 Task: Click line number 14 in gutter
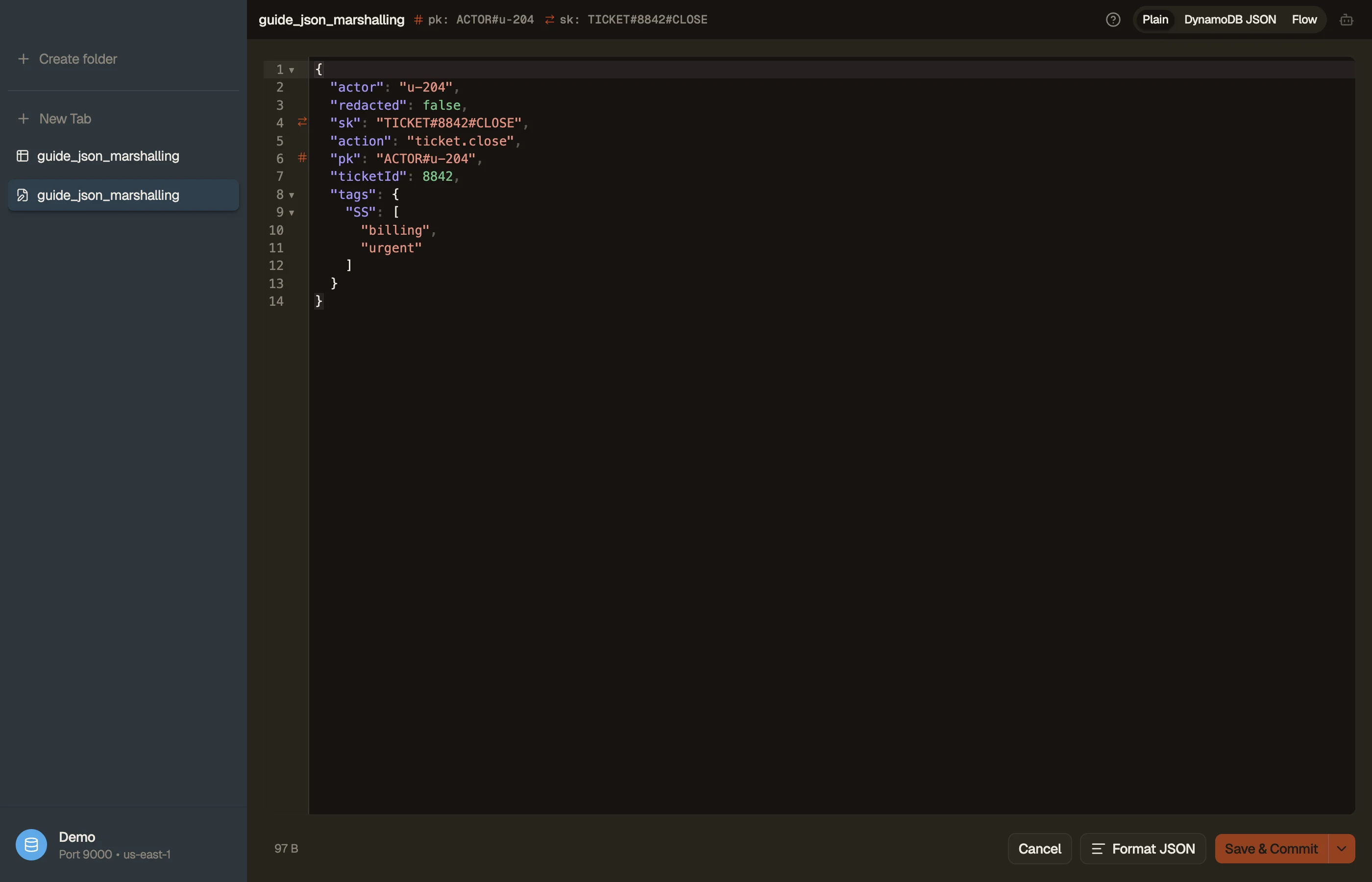[x=276, y=301]
